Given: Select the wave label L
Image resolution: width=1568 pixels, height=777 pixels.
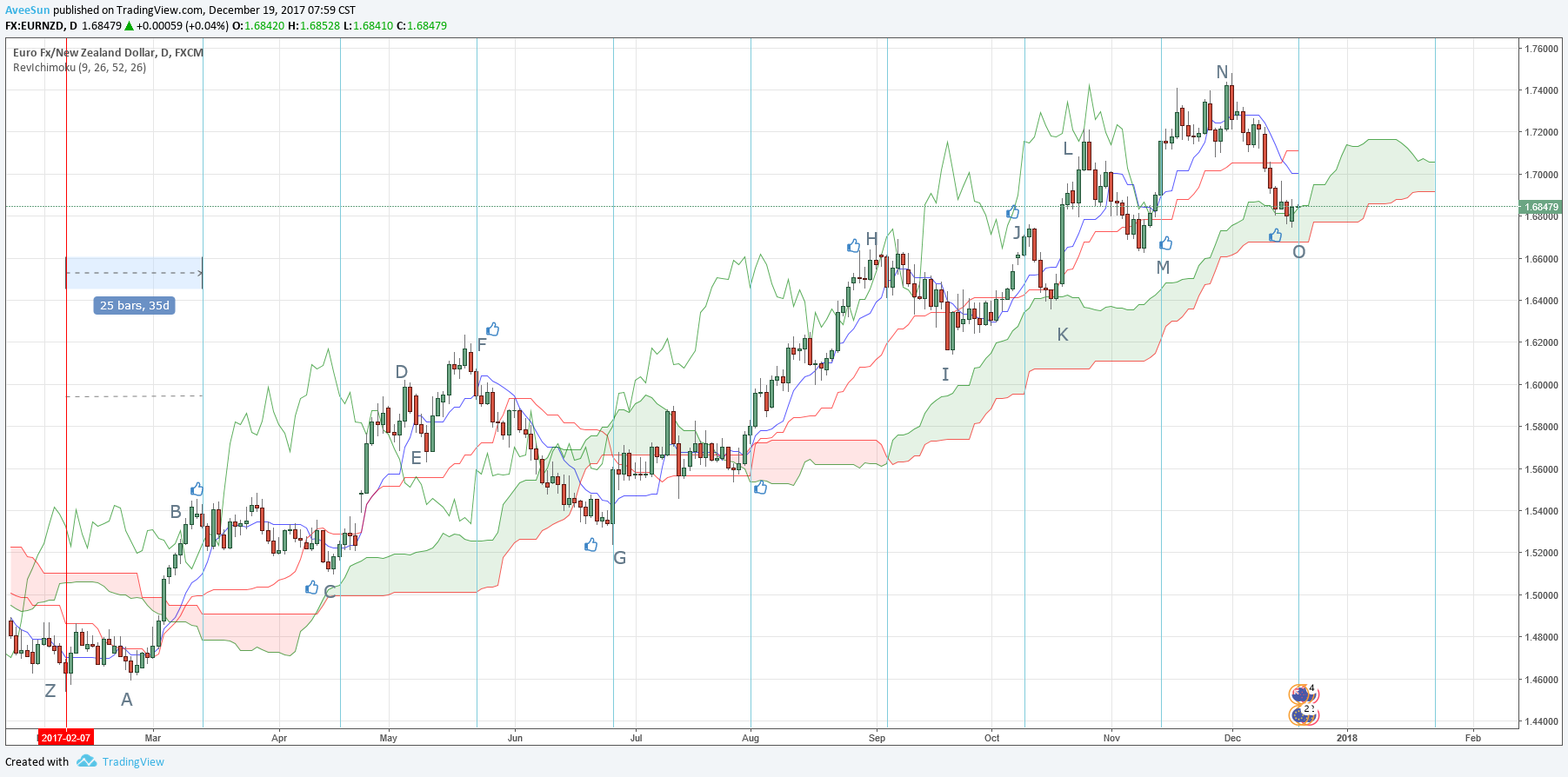Looking at the screenshot, I should tap(1068, 149).
